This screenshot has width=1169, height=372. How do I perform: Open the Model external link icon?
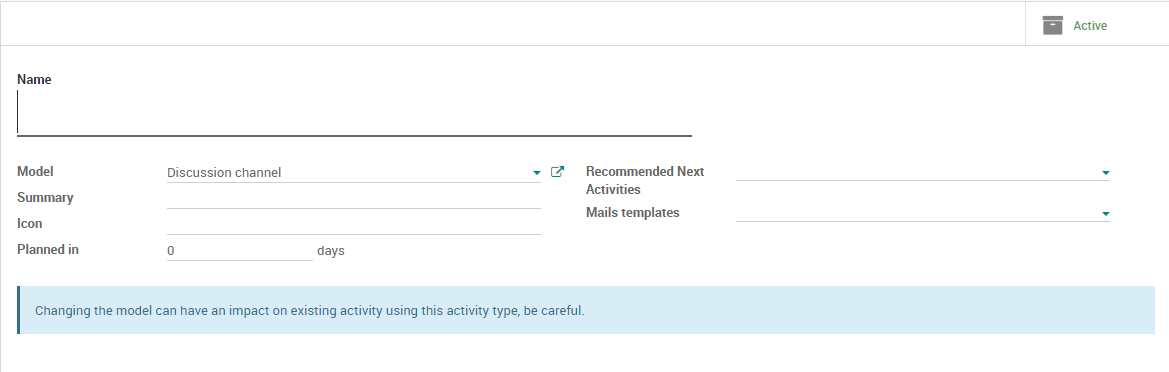tap(557, 172)
